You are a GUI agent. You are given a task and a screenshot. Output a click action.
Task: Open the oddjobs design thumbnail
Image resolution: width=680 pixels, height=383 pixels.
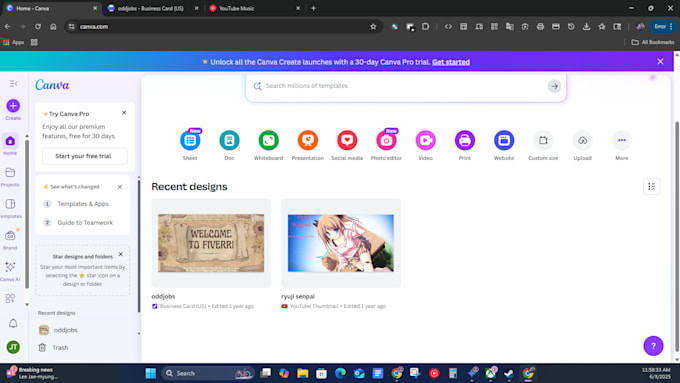[x=211, y=243]
